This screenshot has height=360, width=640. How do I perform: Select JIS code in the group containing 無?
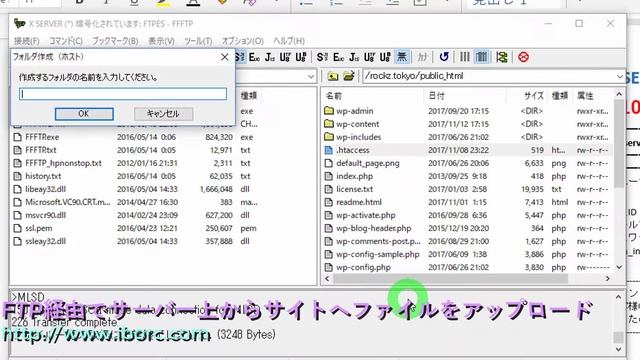pyautogui.click(x=354, y=57)
